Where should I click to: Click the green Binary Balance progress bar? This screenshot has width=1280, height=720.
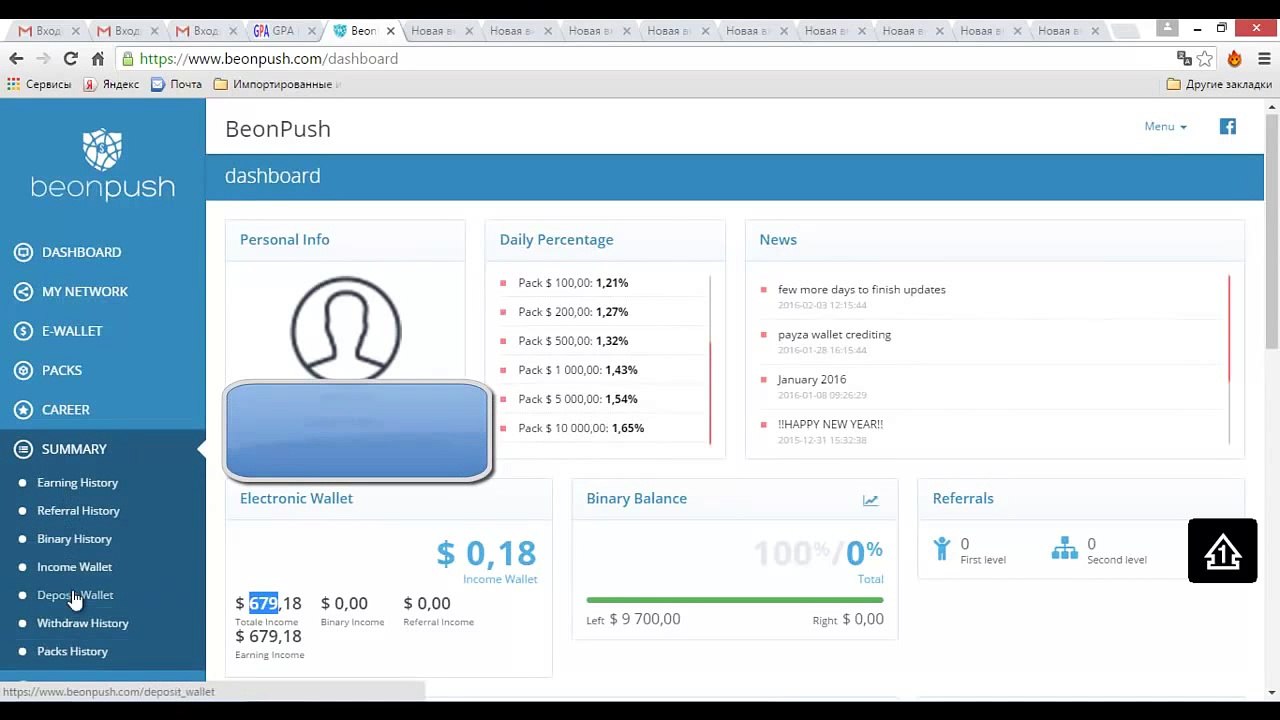click(x=735, y=600)
